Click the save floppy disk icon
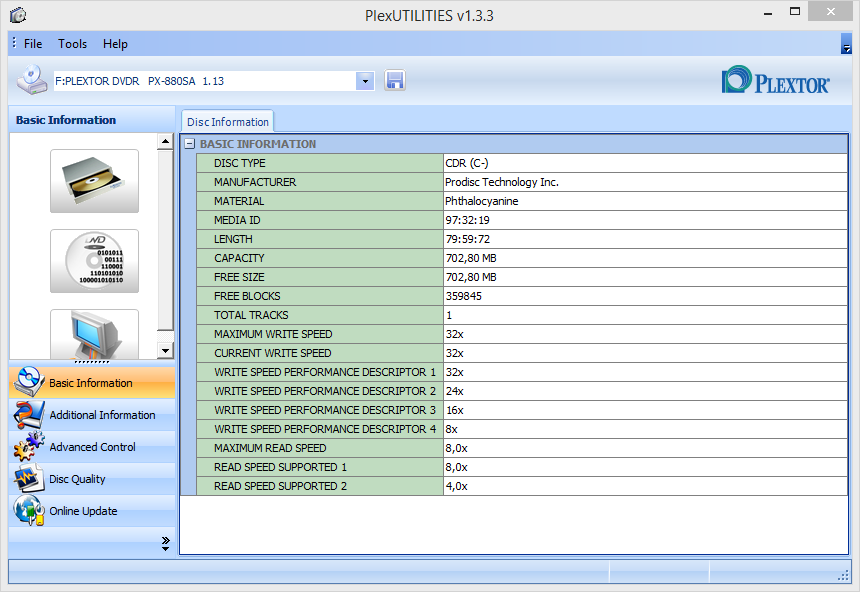 click(x=394, y=81)
